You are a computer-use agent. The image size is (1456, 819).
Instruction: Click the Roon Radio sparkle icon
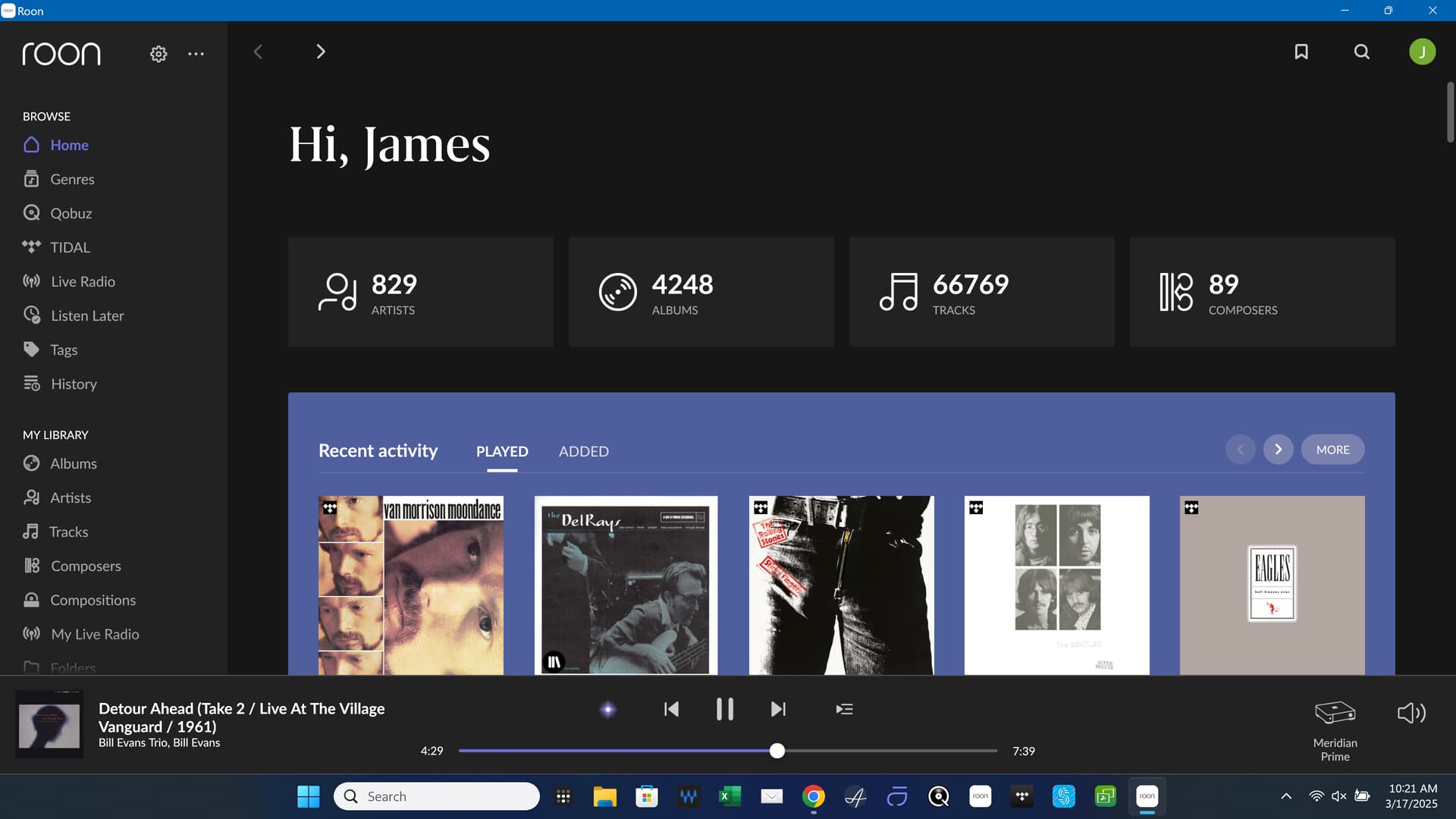(x=607, y=709)
